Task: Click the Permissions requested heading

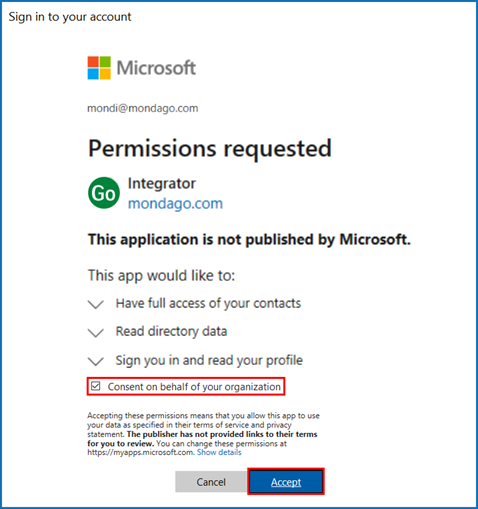Action: coord(210,148)
